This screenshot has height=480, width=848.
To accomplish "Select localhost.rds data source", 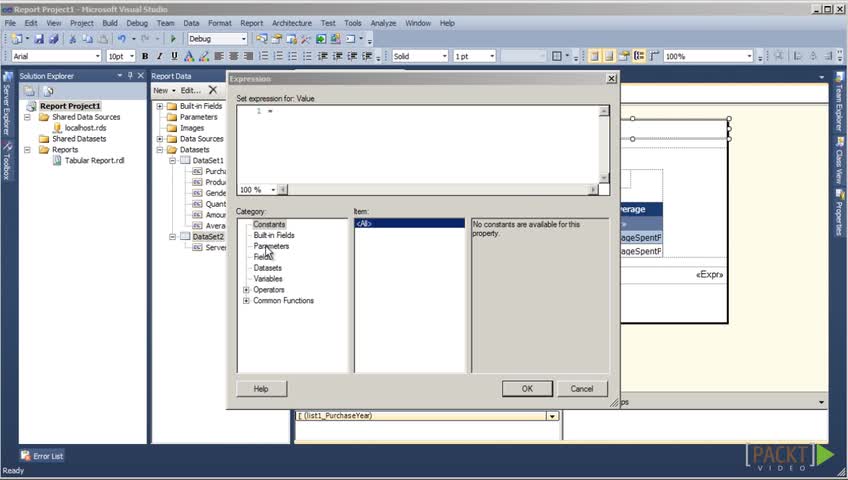I will pyautogui.click(x=85, y=128).
